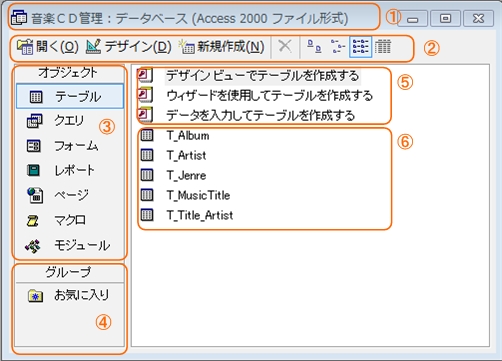Click ウィザードを使用してテーブルを作成する shortcut
Image resolution: width=502 pixels, height=361 pixels.
point(255,95)
